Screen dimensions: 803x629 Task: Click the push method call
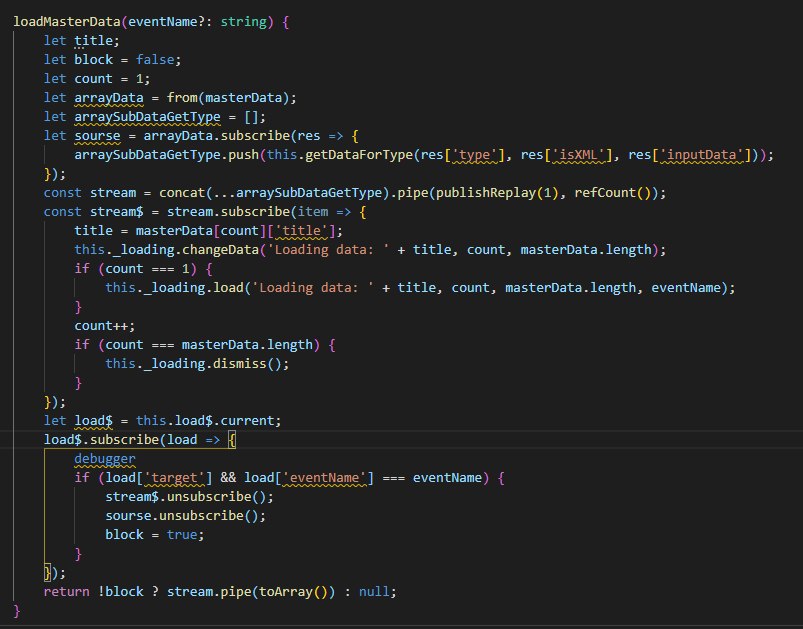(x=243, y=154)
